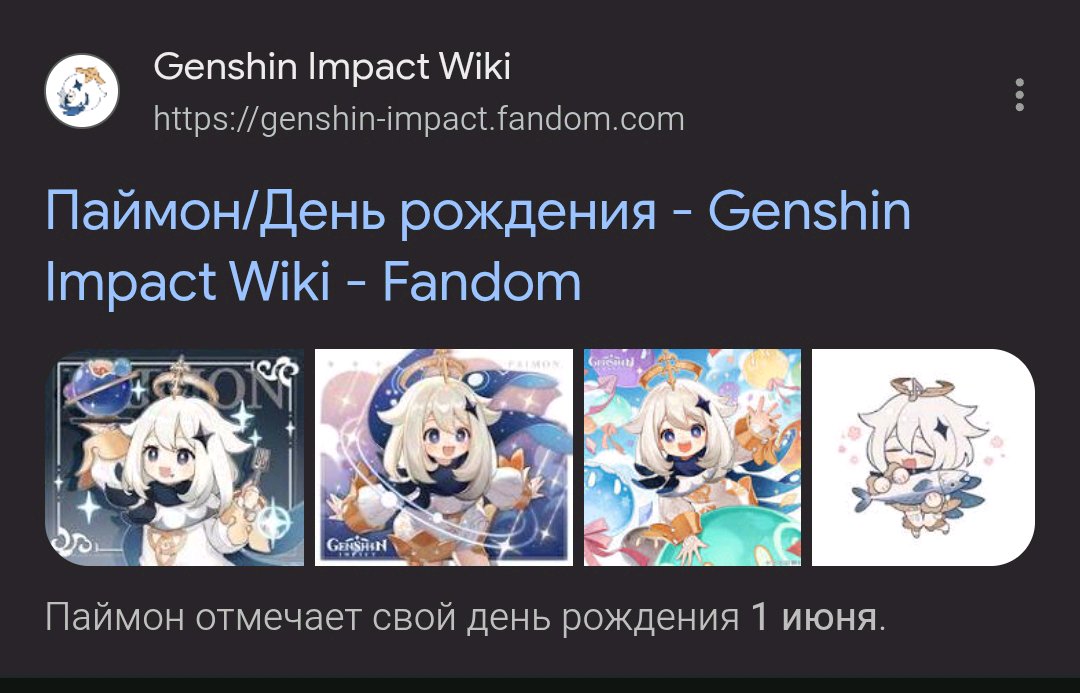The image size is (1080, 693).
Task: Select the word Fandom in the blue title
Action: [x=482, y=282]
